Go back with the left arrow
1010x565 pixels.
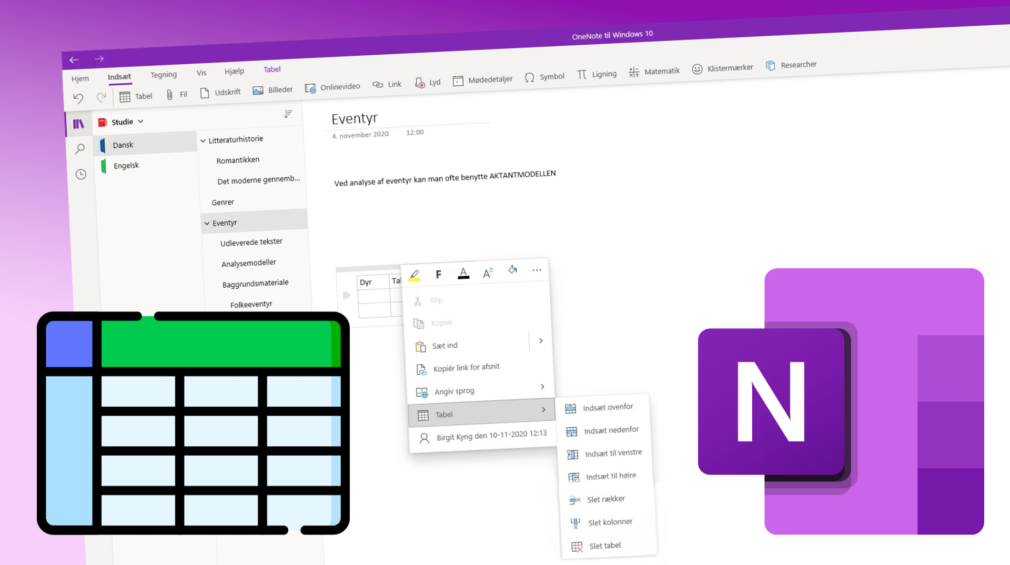point(74,60)
